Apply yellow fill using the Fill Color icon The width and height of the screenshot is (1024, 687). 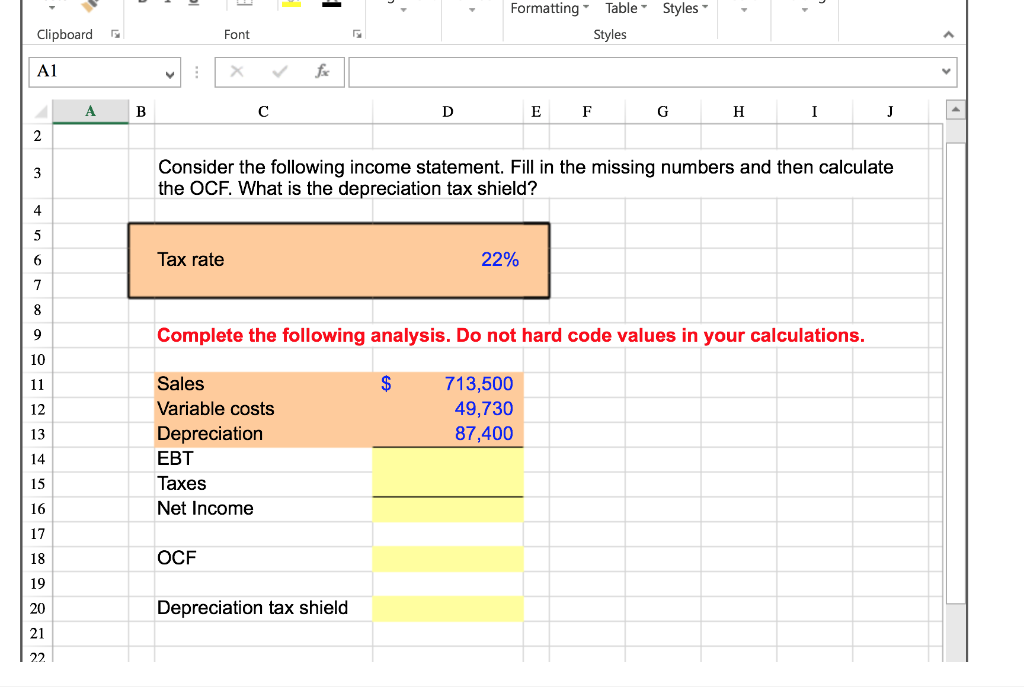coord(290,5)
